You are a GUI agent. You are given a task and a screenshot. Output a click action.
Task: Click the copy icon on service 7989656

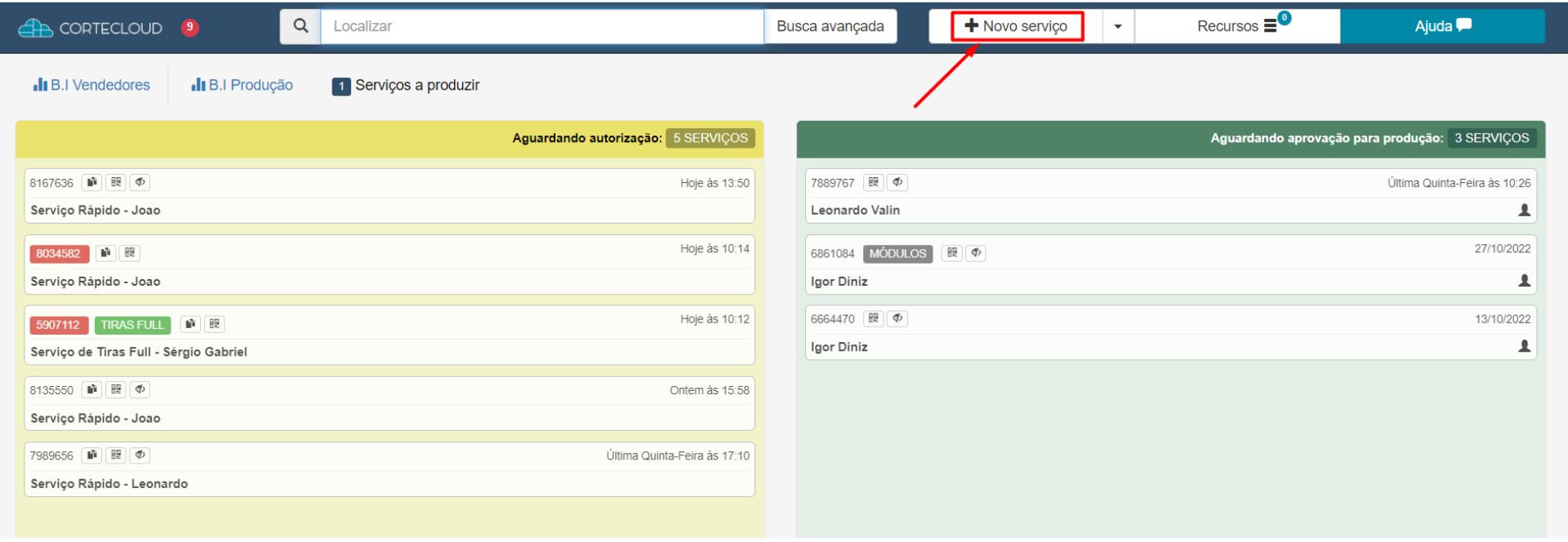pos(91,455)
